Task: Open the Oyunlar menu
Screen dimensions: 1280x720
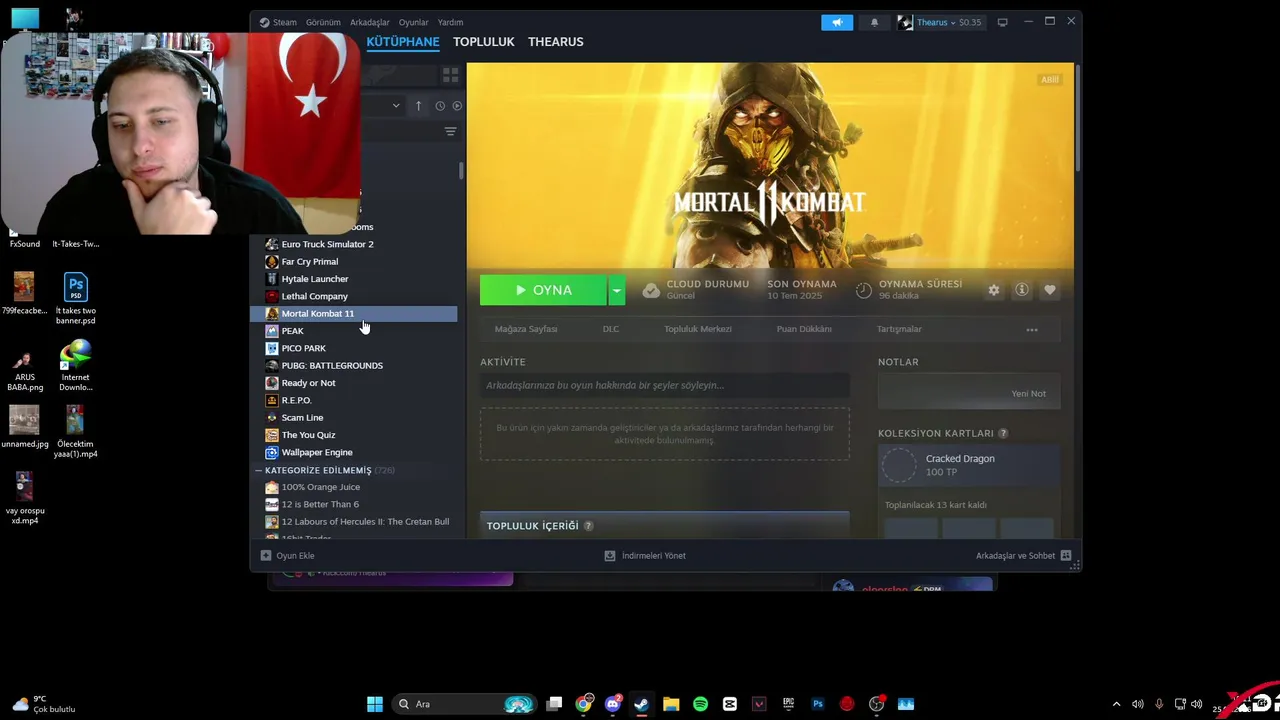Action: 414,22
